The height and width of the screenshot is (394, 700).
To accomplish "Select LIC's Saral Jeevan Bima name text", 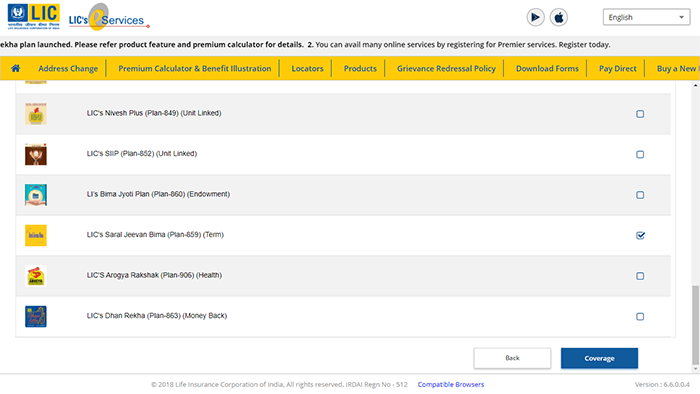I will point(155,235).
